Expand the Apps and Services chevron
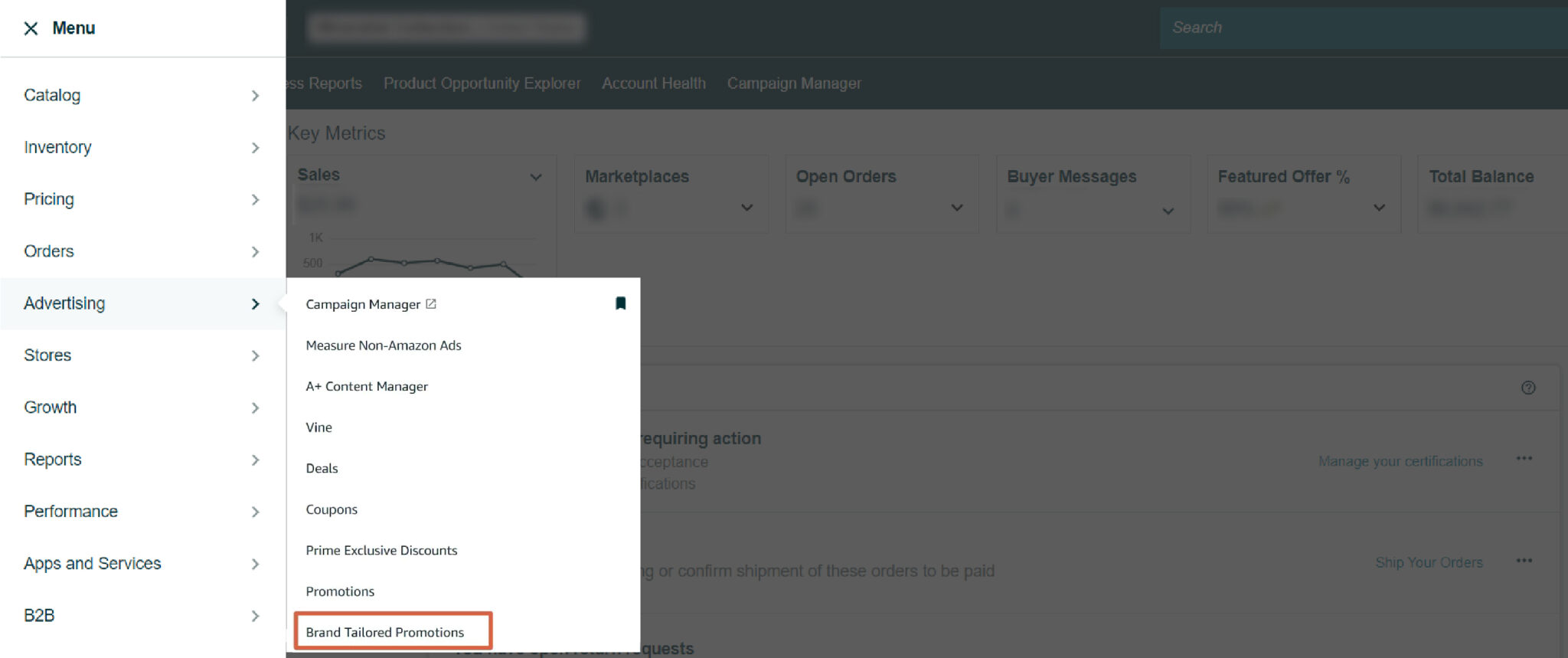Image resolution: width=1568 pixels, height=658 pixels. click(255, 565)
